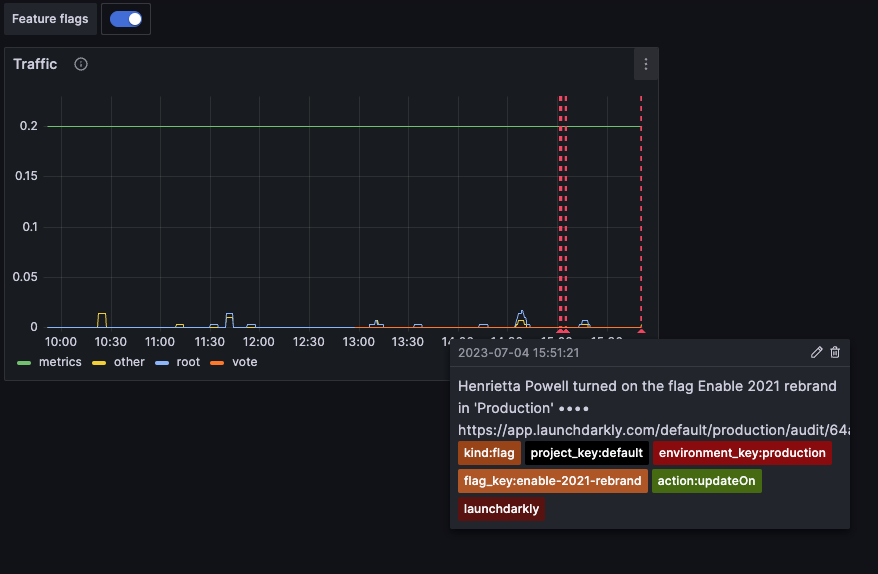
Task: Open the Traffic panel title dropdown
Action: tap(35, 64)
